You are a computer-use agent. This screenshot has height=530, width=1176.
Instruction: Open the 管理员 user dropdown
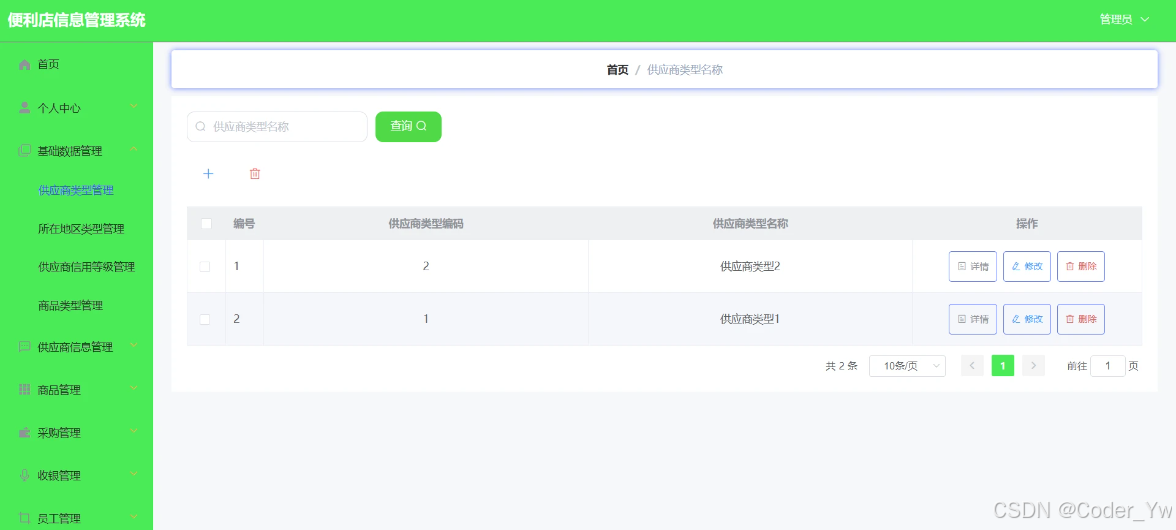point(1124,20)
